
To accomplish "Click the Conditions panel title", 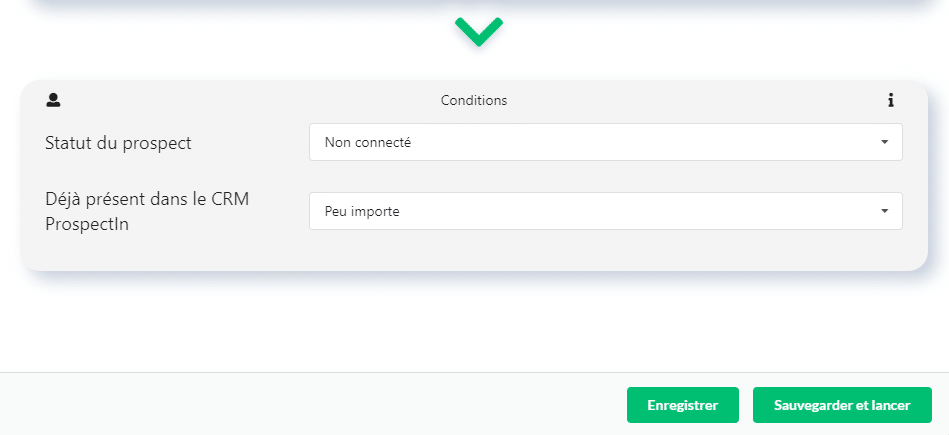I will 474,100.
